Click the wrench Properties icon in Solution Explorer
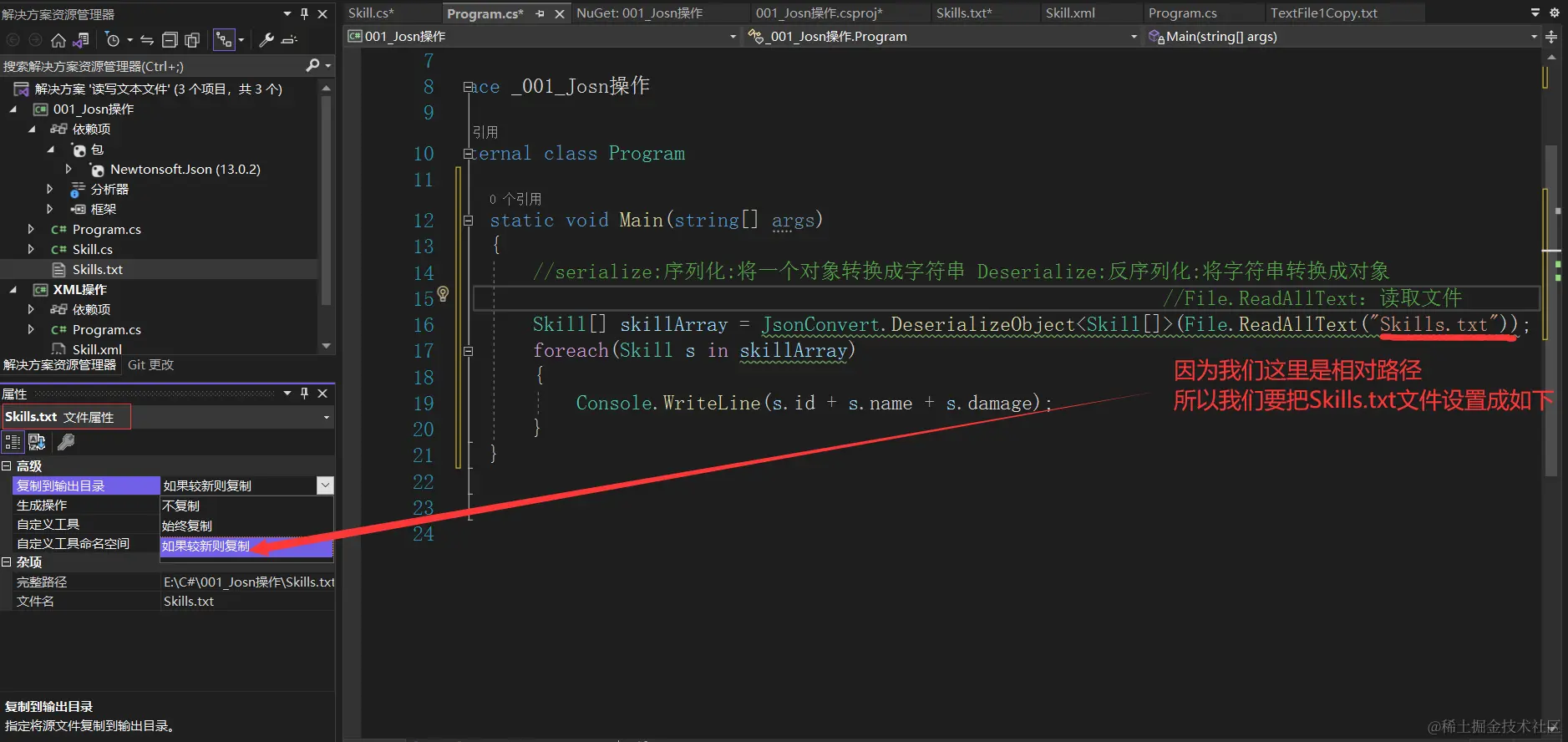The image size is (1568, 742). tap(266, 39)
